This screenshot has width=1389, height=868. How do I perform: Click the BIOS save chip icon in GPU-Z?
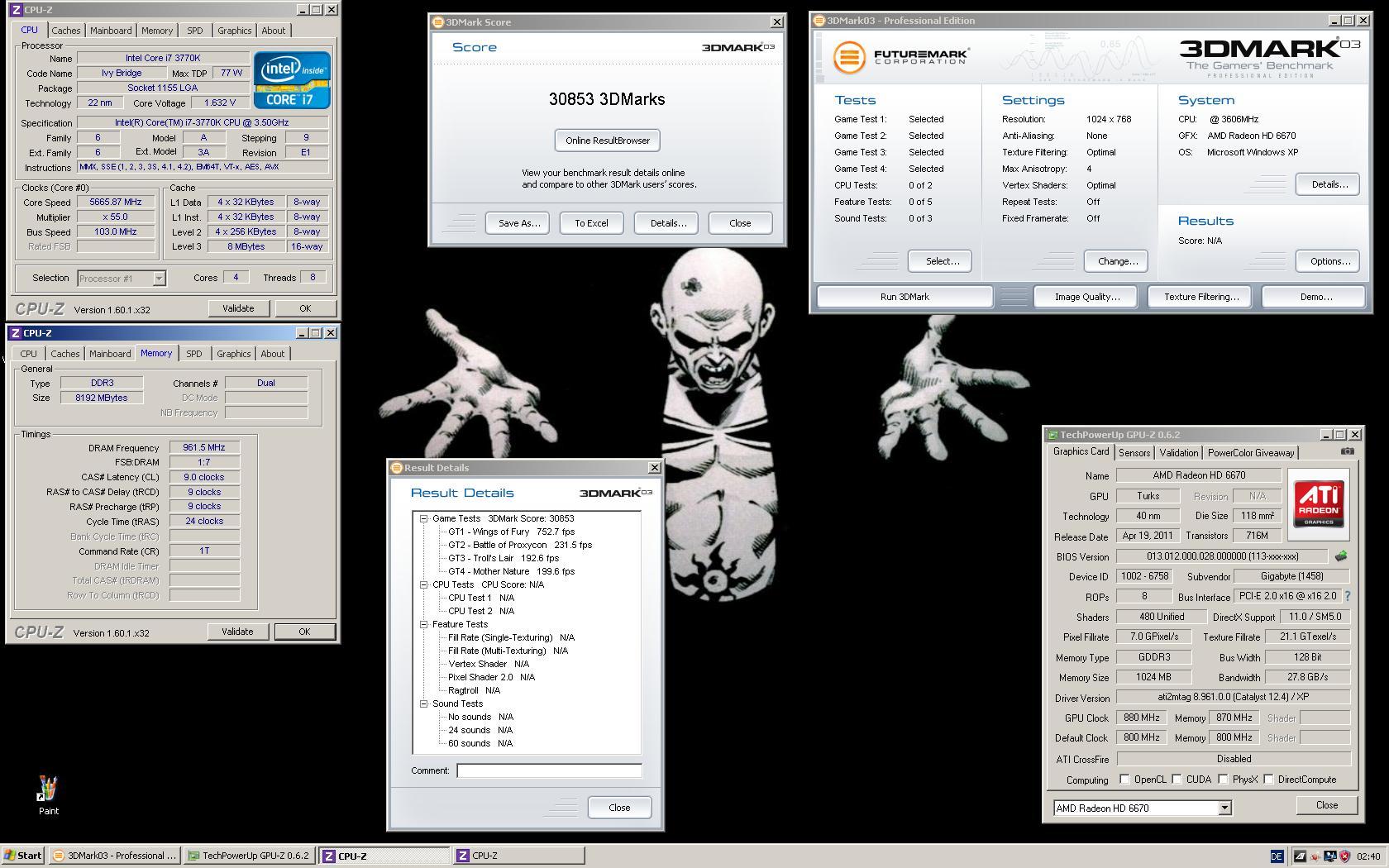click(1340, 556)
